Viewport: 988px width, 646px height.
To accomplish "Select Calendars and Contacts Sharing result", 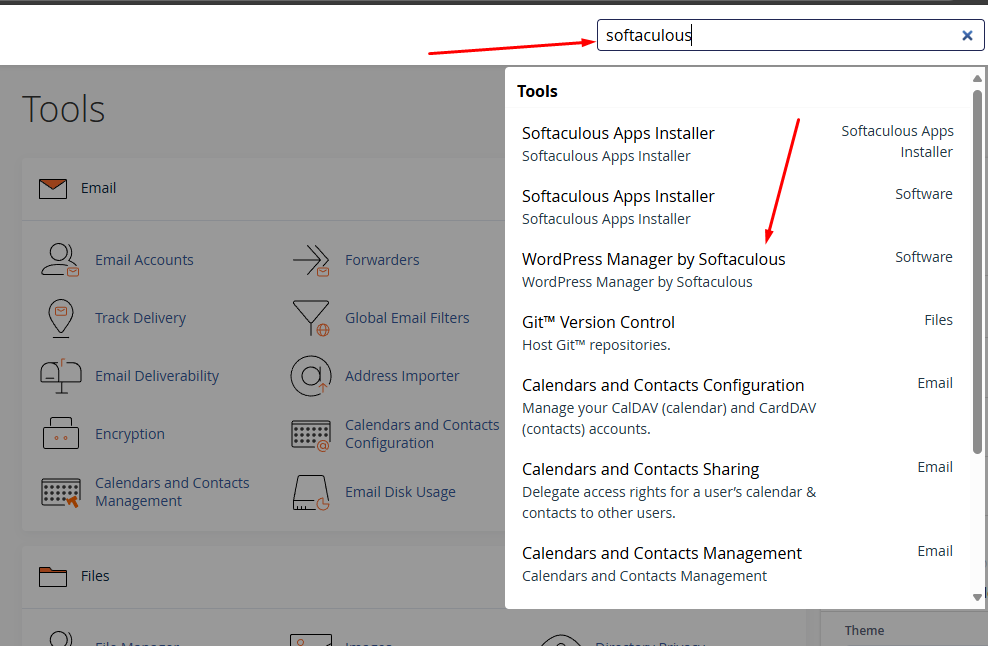I will (x=640, y=470).
